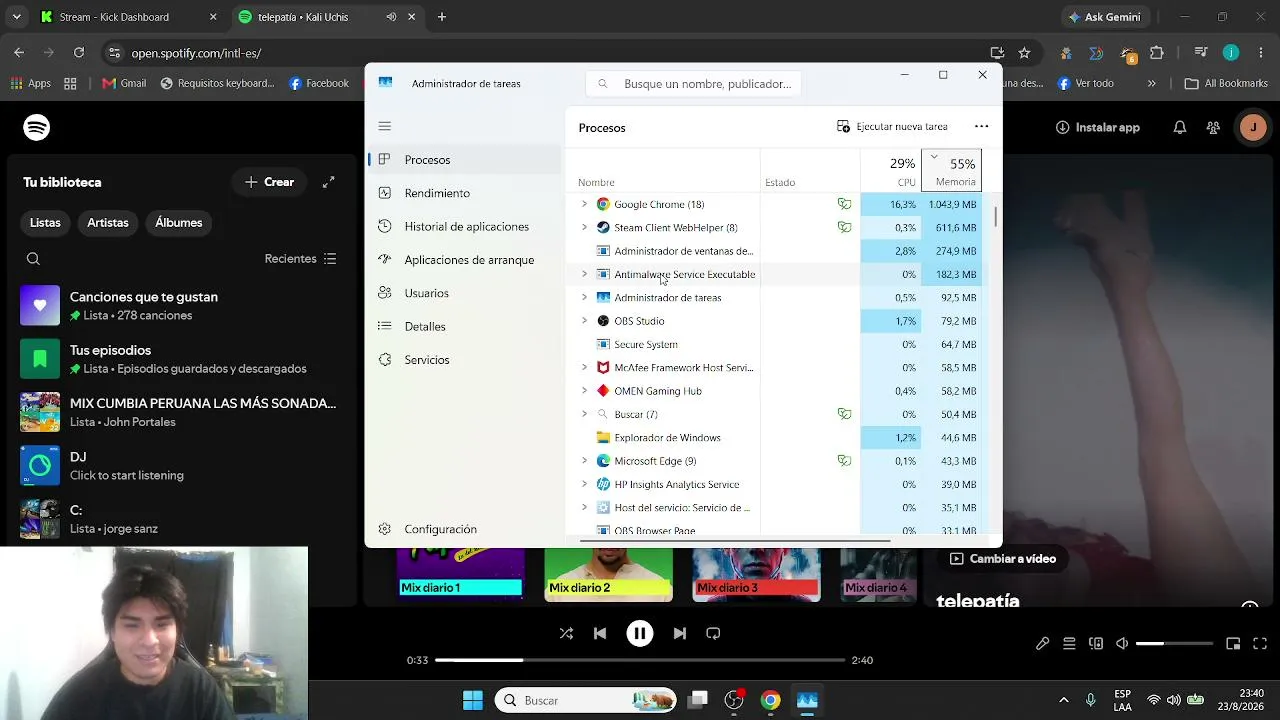Viewport: 1280px width, 720px height.
Task: Pause the playing song in Spotify
Action: pos(640,633)
